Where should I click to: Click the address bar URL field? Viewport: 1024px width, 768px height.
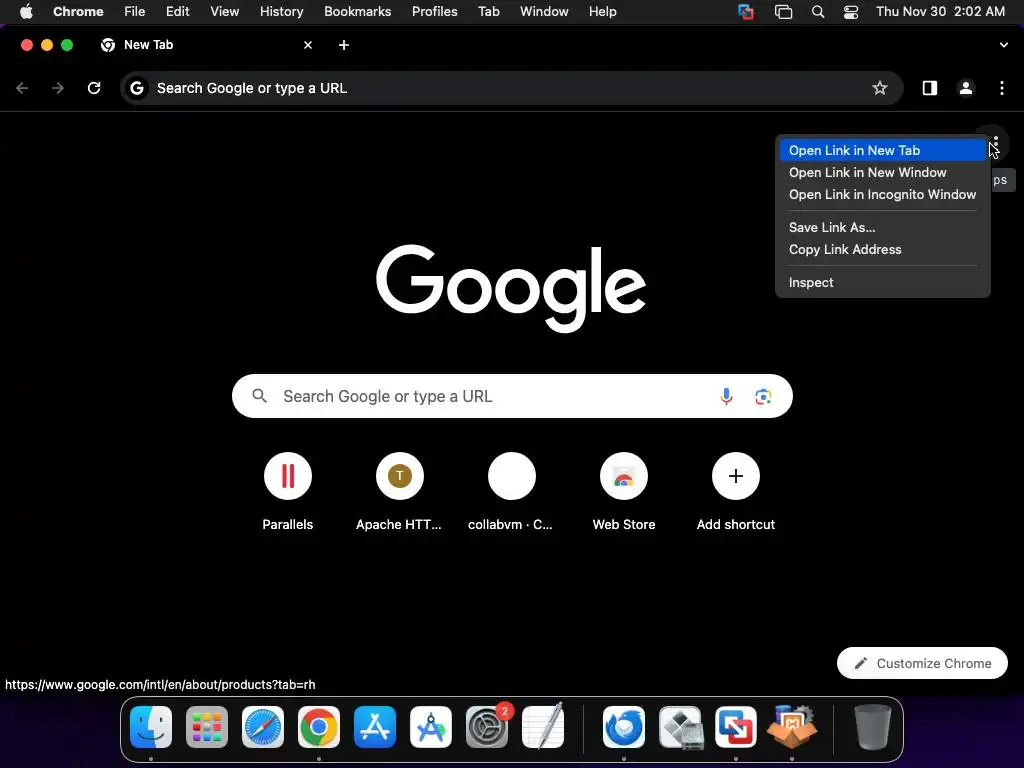[511, 88]
